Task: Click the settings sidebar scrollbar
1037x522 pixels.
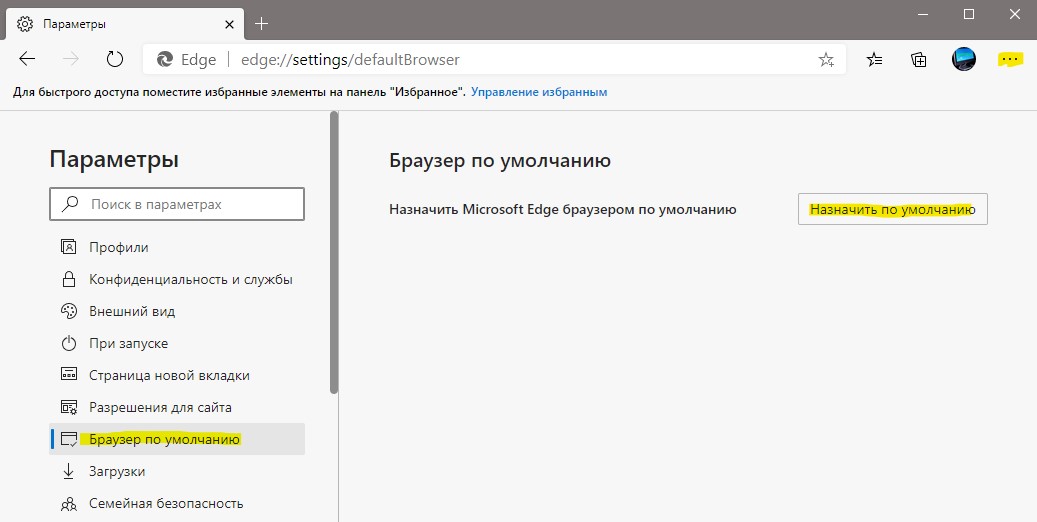Action: (334, 252)
